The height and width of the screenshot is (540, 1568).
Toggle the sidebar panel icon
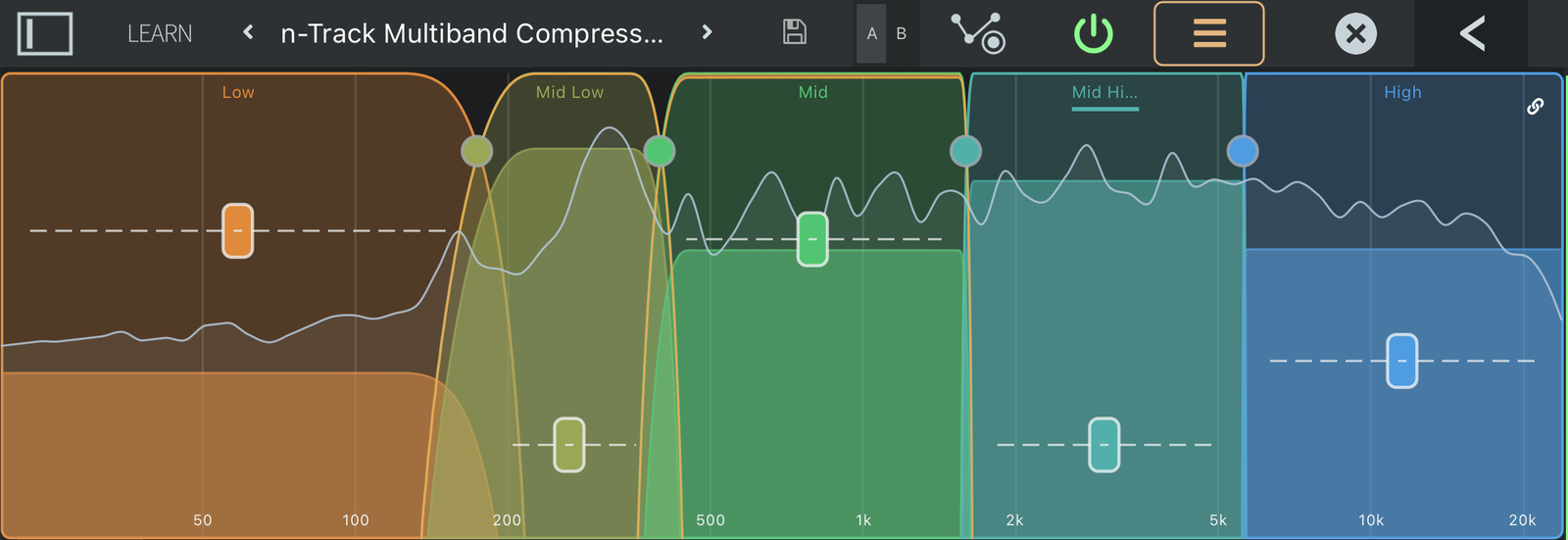45,33
